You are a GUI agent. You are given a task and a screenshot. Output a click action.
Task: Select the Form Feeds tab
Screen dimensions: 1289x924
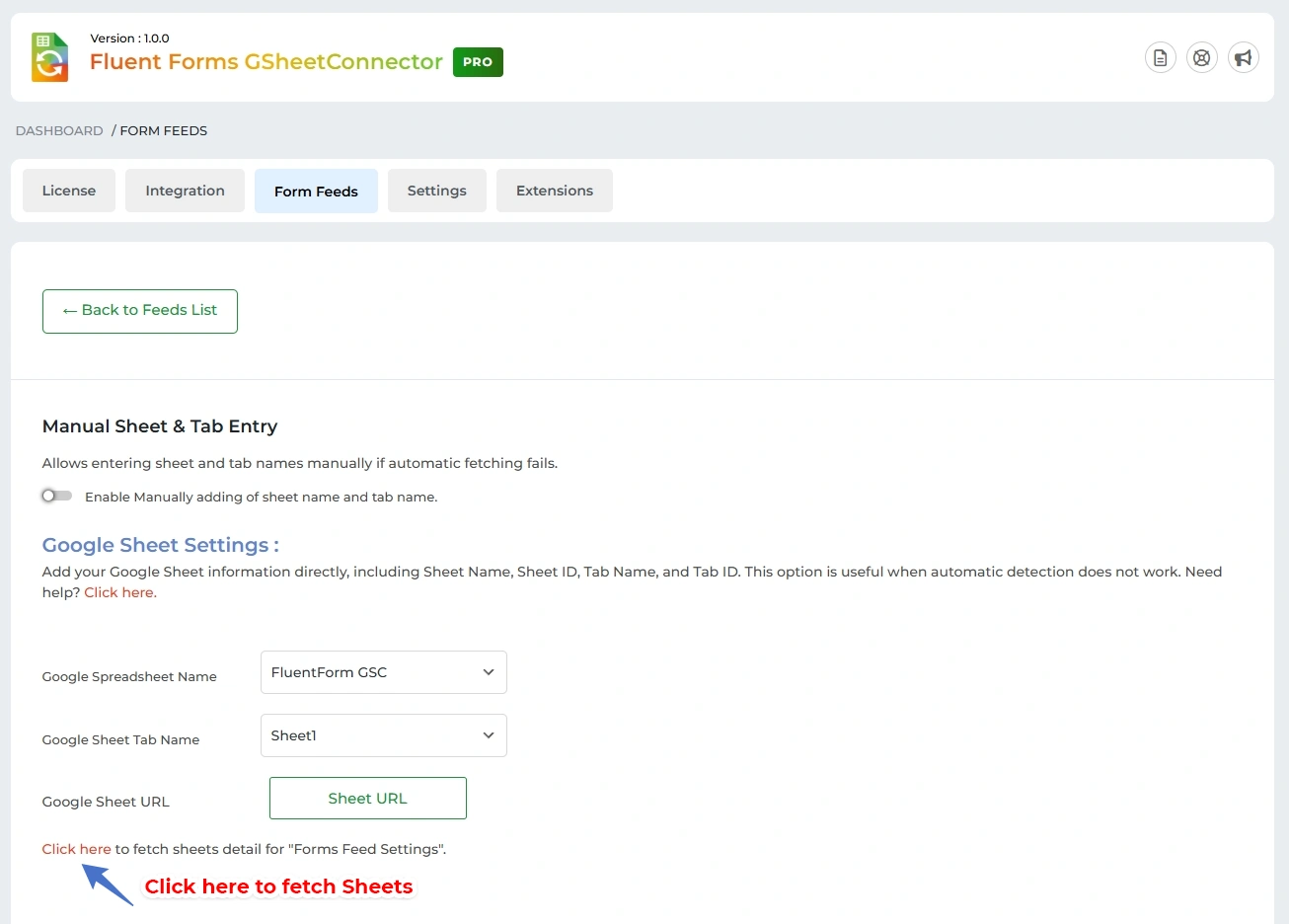(316, 192)
